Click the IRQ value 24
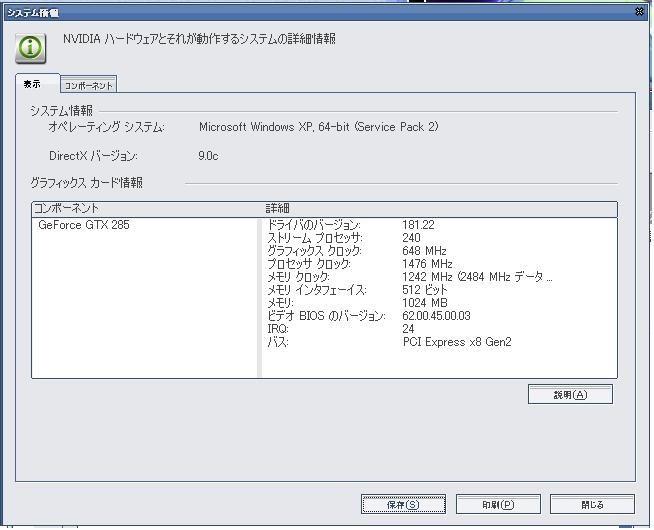 pyautogui.click(x=408, y=329)
